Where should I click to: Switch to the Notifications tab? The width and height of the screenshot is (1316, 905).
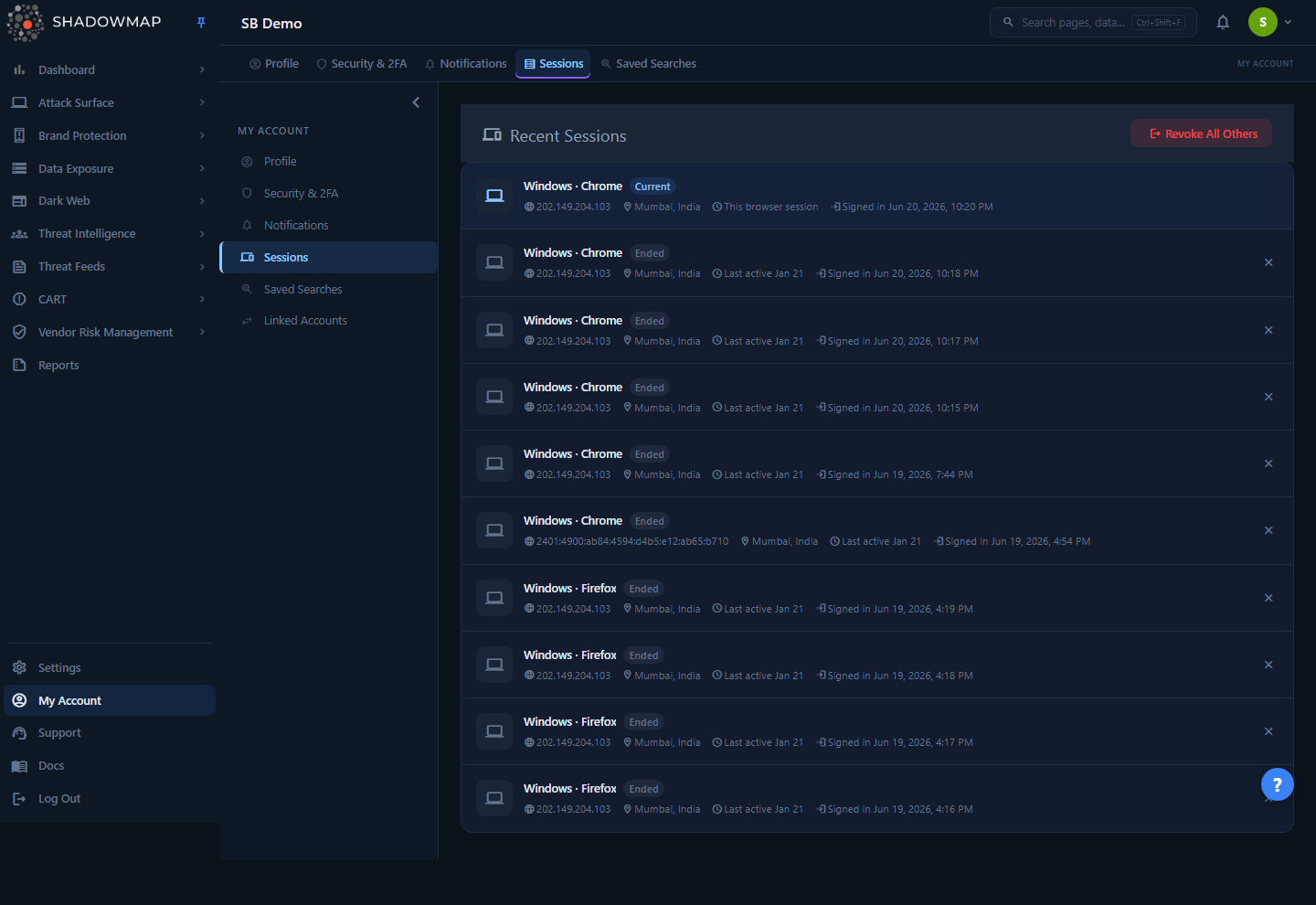click(x=466, y=64)
